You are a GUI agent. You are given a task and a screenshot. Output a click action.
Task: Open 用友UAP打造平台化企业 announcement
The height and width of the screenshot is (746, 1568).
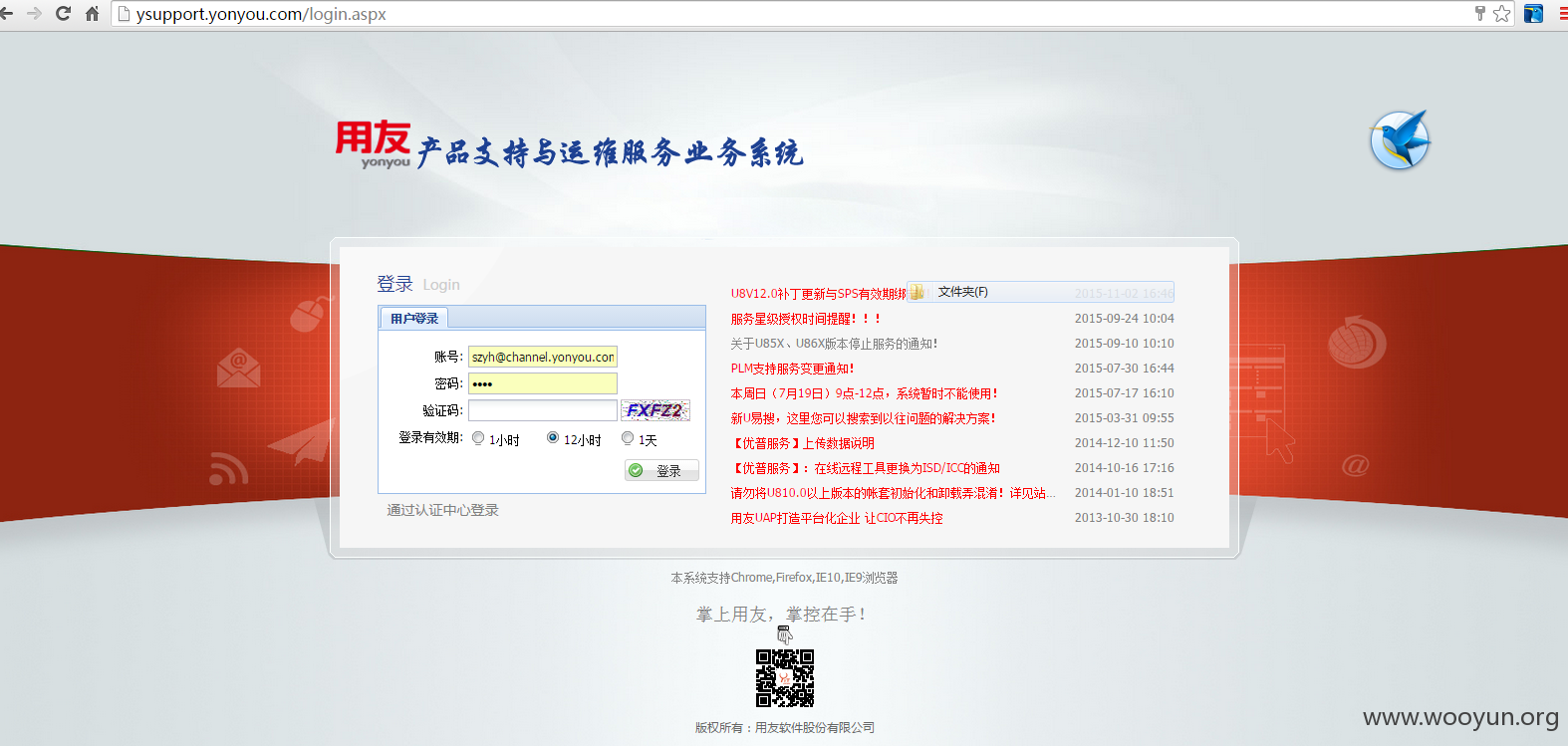837,518
